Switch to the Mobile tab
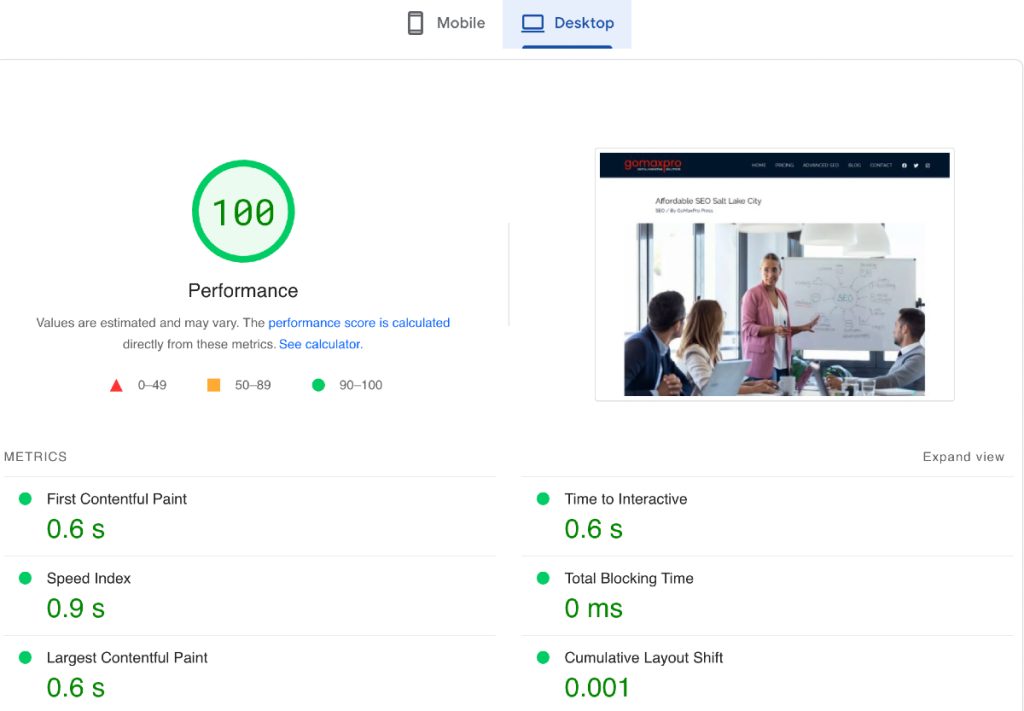Viewport: 1024px width, 711px height. click(x=446, y=23)
